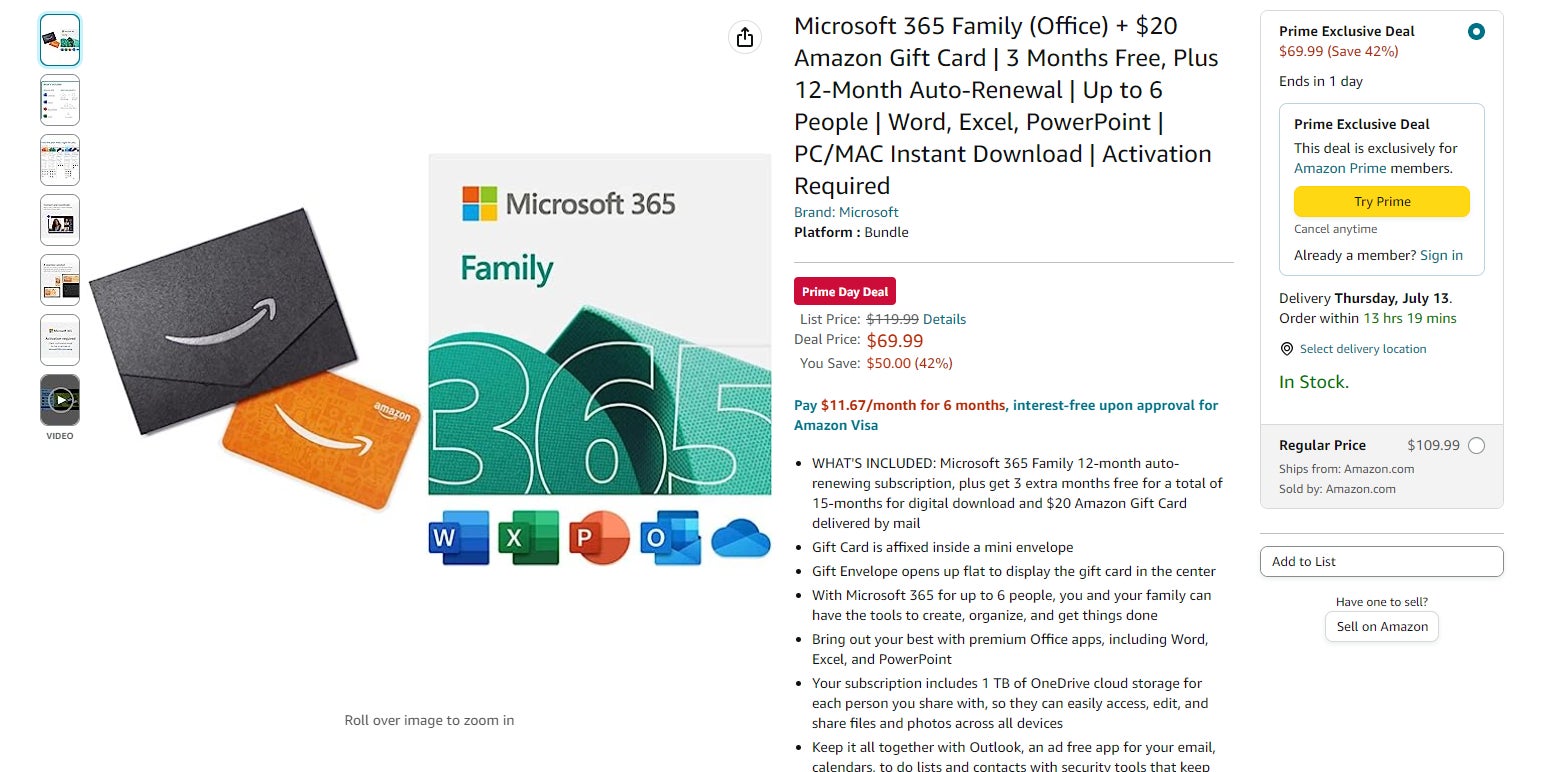Image resolution: width=1547 pixels, height=772 pixels.
Task: Open the second thumbnail in the image strip
Action: [x=59, y=100]
